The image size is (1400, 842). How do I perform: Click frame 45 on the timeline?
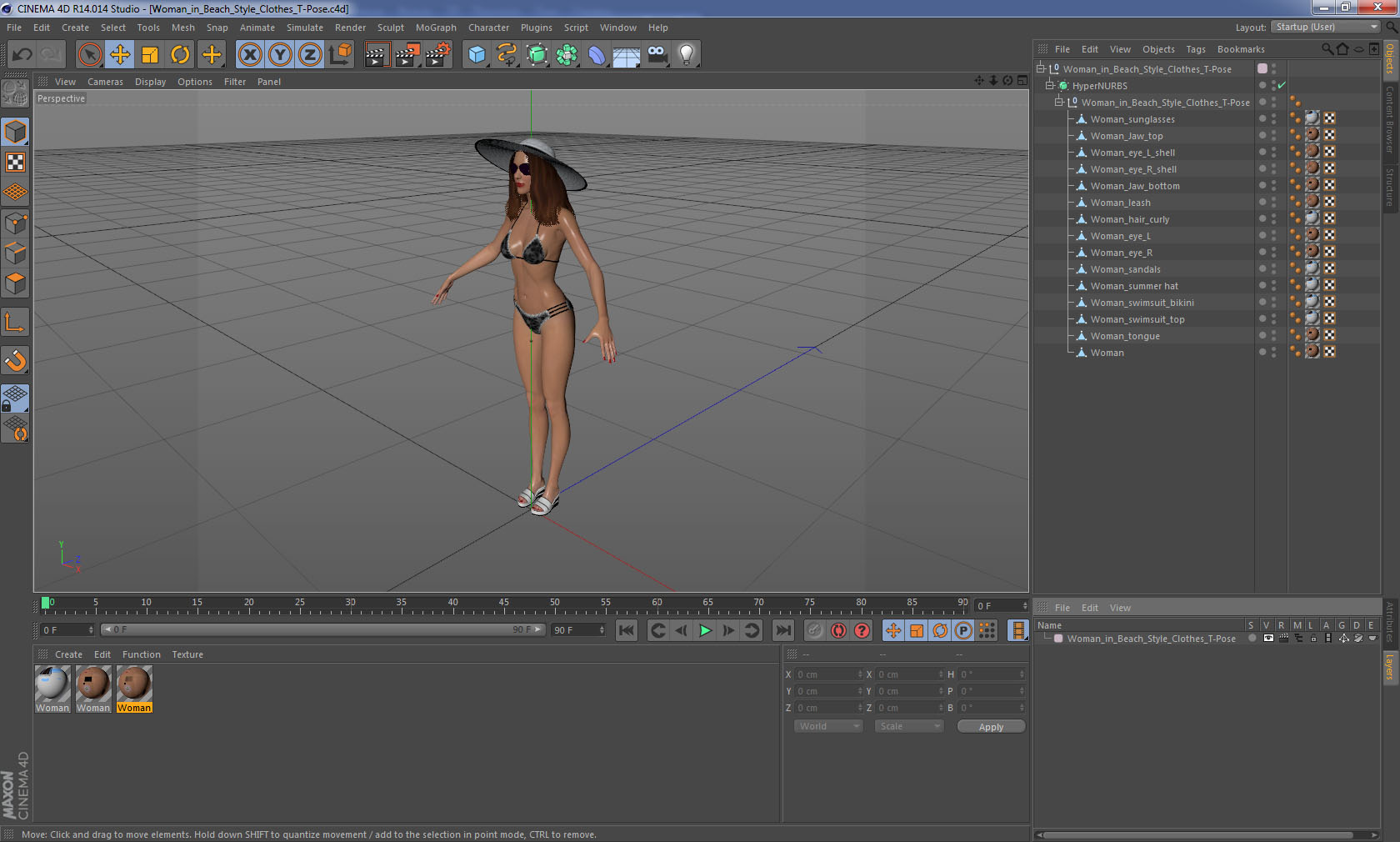click(x=503, y=604)
